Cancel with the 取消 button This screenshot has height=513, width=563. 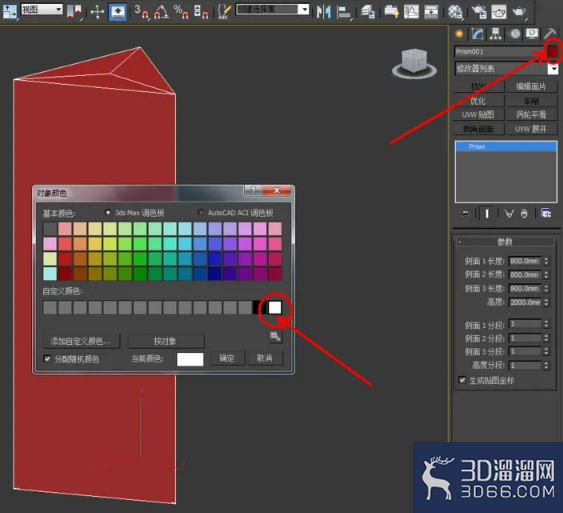click(265, 358)
